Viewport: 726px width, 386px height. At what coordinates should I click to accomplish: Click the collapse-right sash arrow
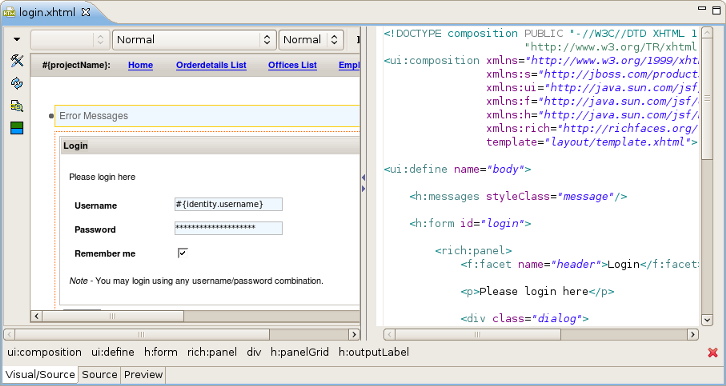pyautogui.click(x=363, y=189)
